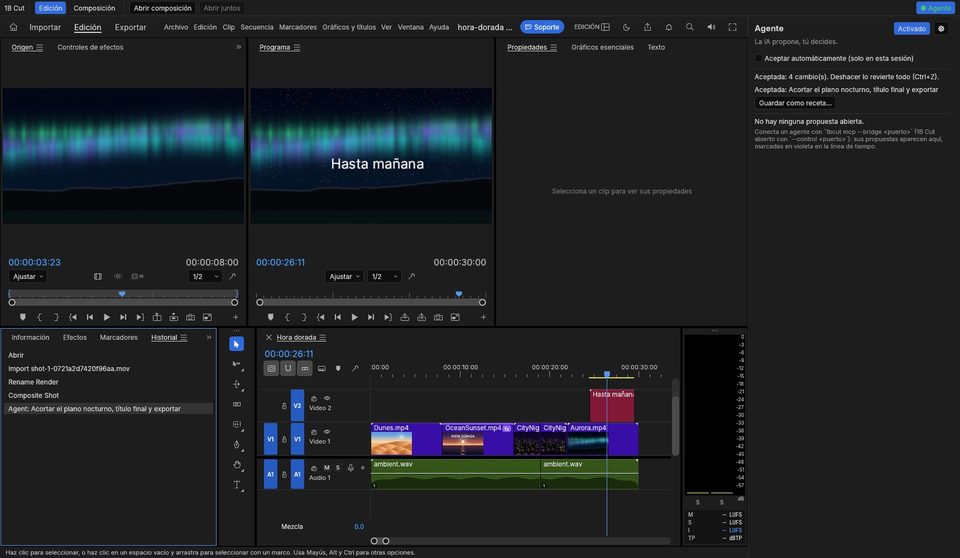
Task: Click the Selection arrow tool
Action: pyautogui.click(x=236, y=344)
